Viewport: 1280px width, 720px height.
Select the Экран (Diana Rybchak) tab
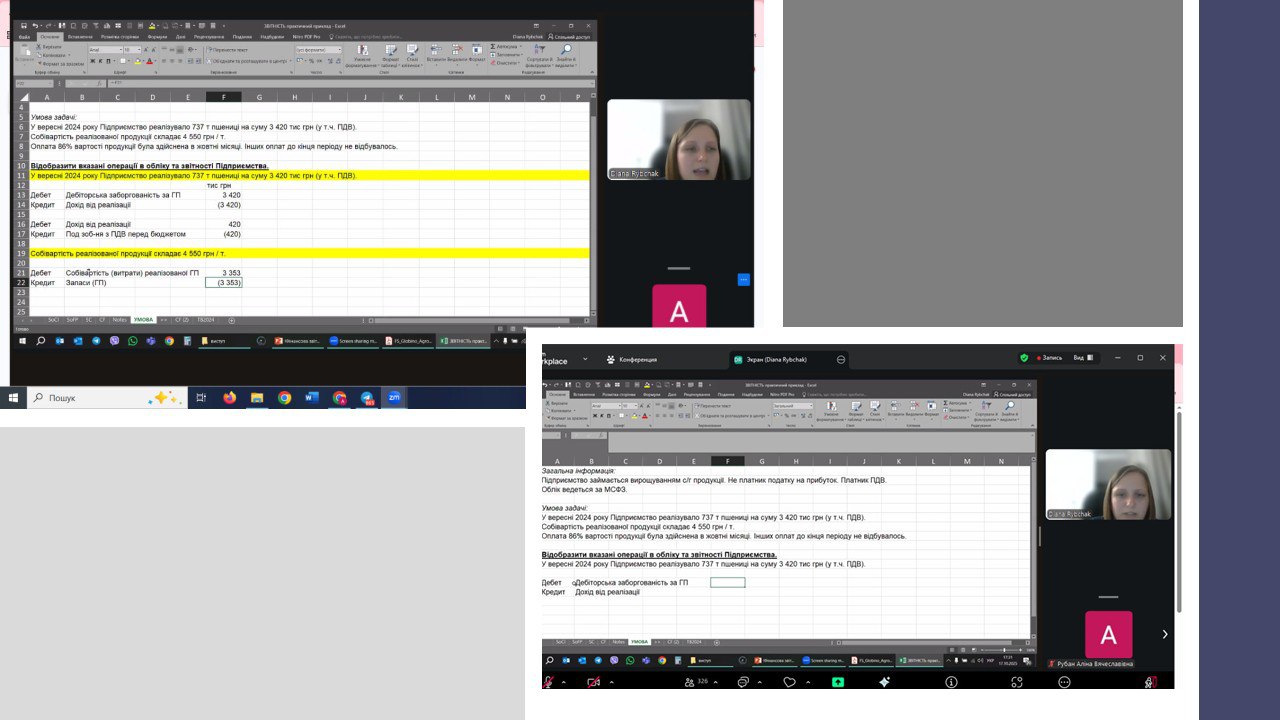[x=782, y=359]
